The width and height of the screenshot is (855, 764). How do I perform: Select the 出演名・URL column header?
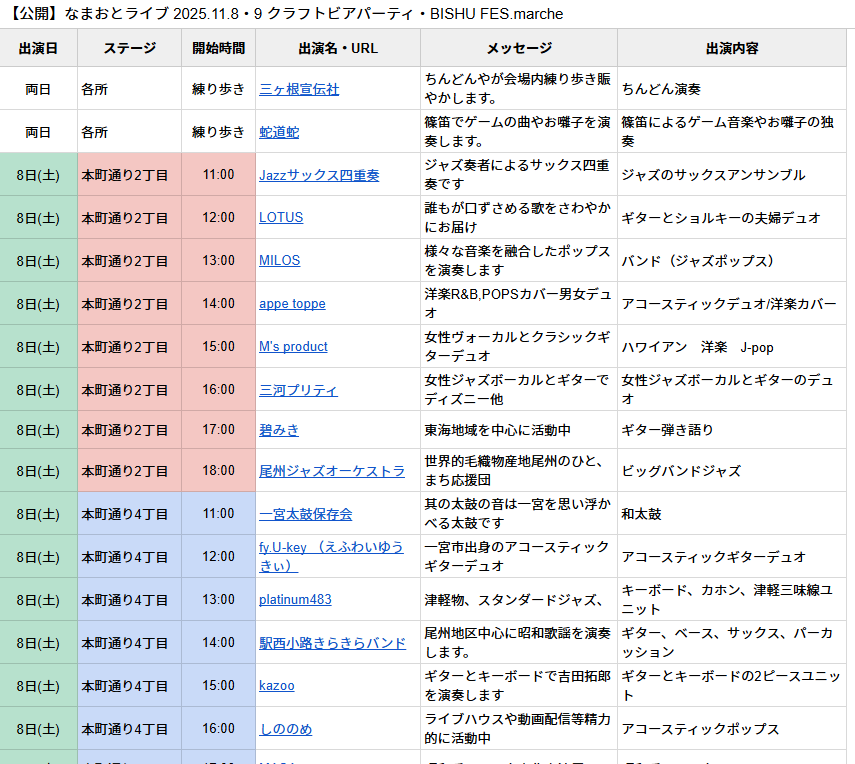[337, 48]
